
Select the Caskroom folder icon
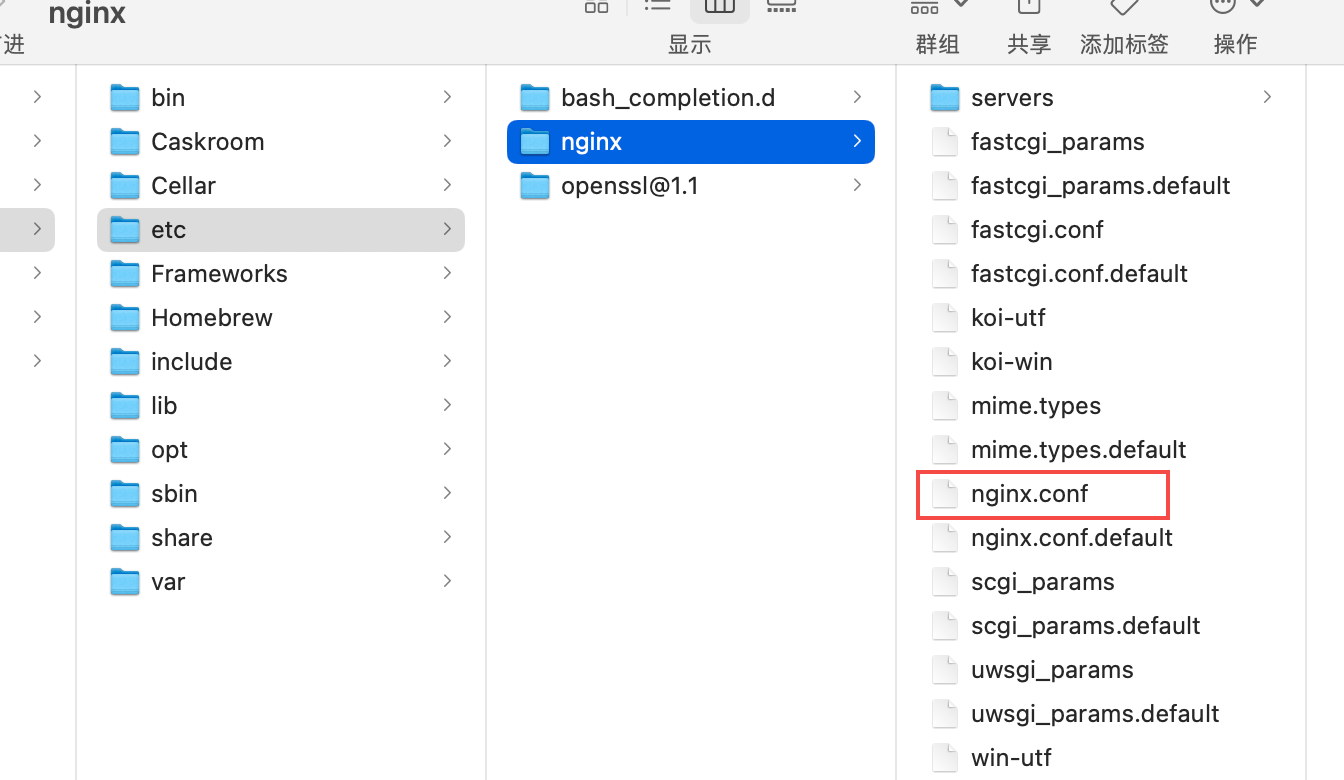pyautogui.click(x=125, y=141)
